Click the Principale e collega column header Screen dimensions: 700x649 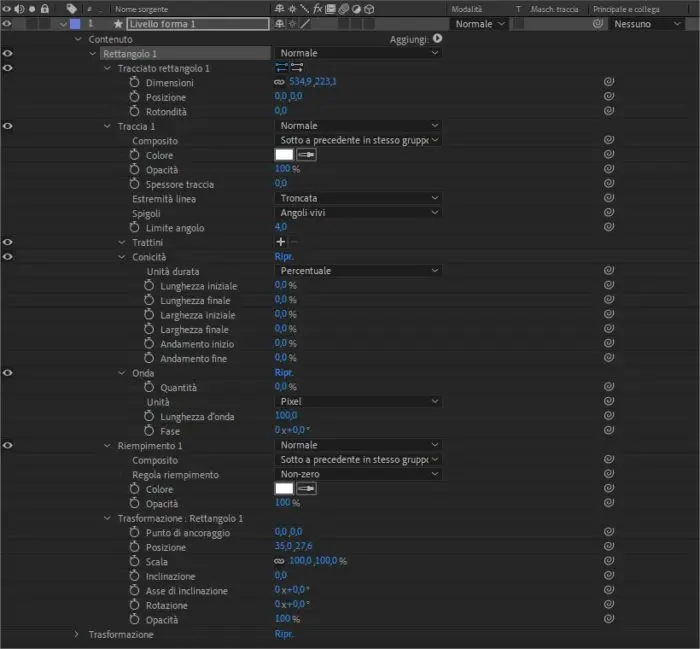pos(626,9)
